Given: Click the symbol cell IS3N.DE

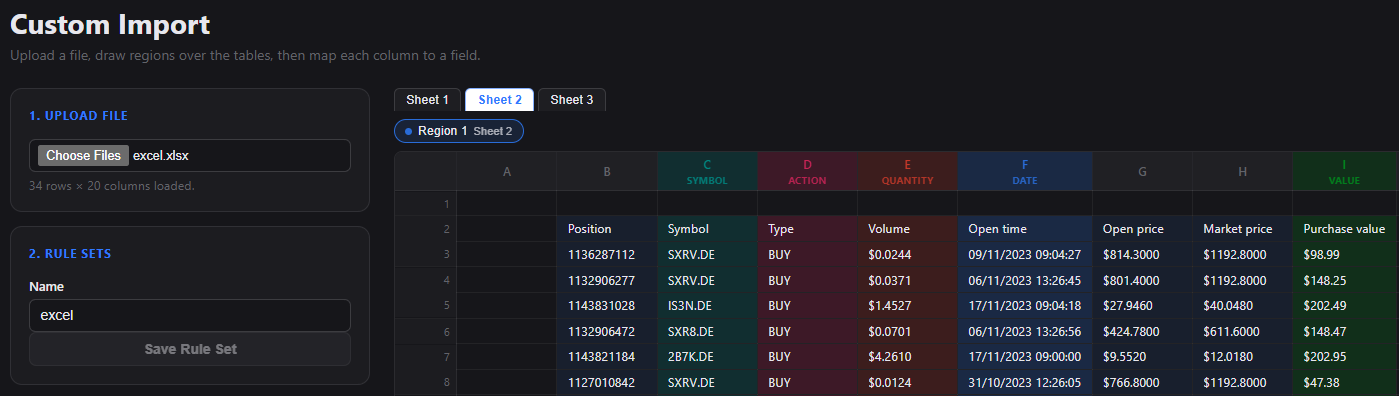Looking at the screenshot, I should tap(707, 305).
